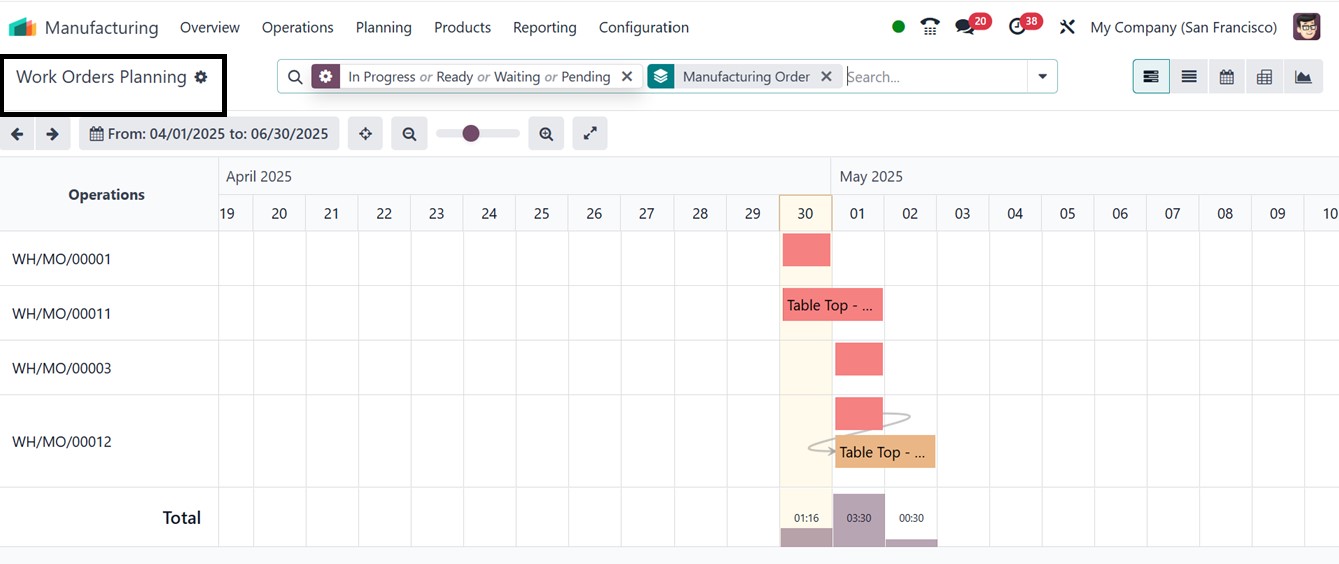Switch to the calendar view
The image size is (1339, 564).
(1227, 77)
